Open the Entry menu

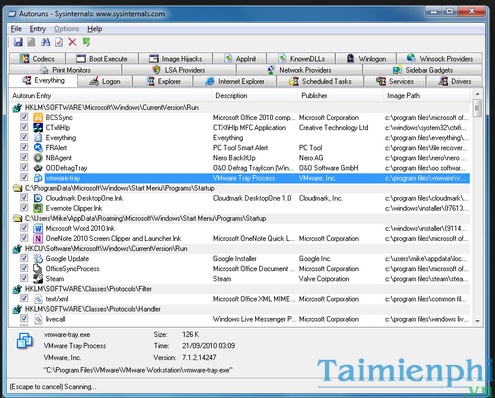tap(38, 29)
